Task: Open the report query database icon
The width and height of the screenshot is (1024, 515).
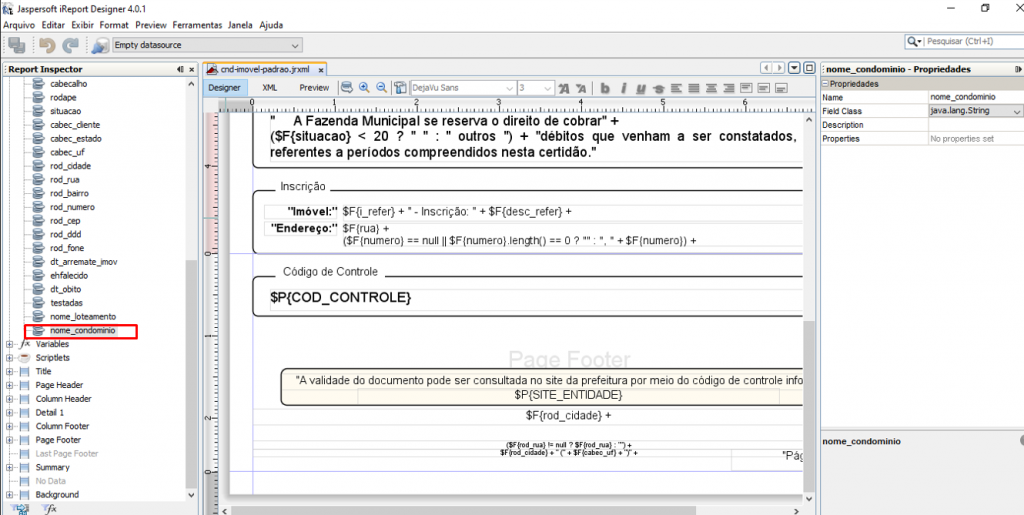Action: (347, 87)
